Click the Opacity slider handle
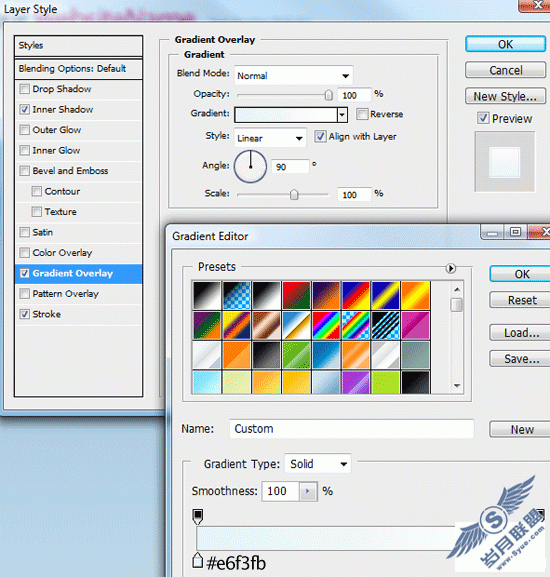550x577 pixels. [x=329, y=95]
